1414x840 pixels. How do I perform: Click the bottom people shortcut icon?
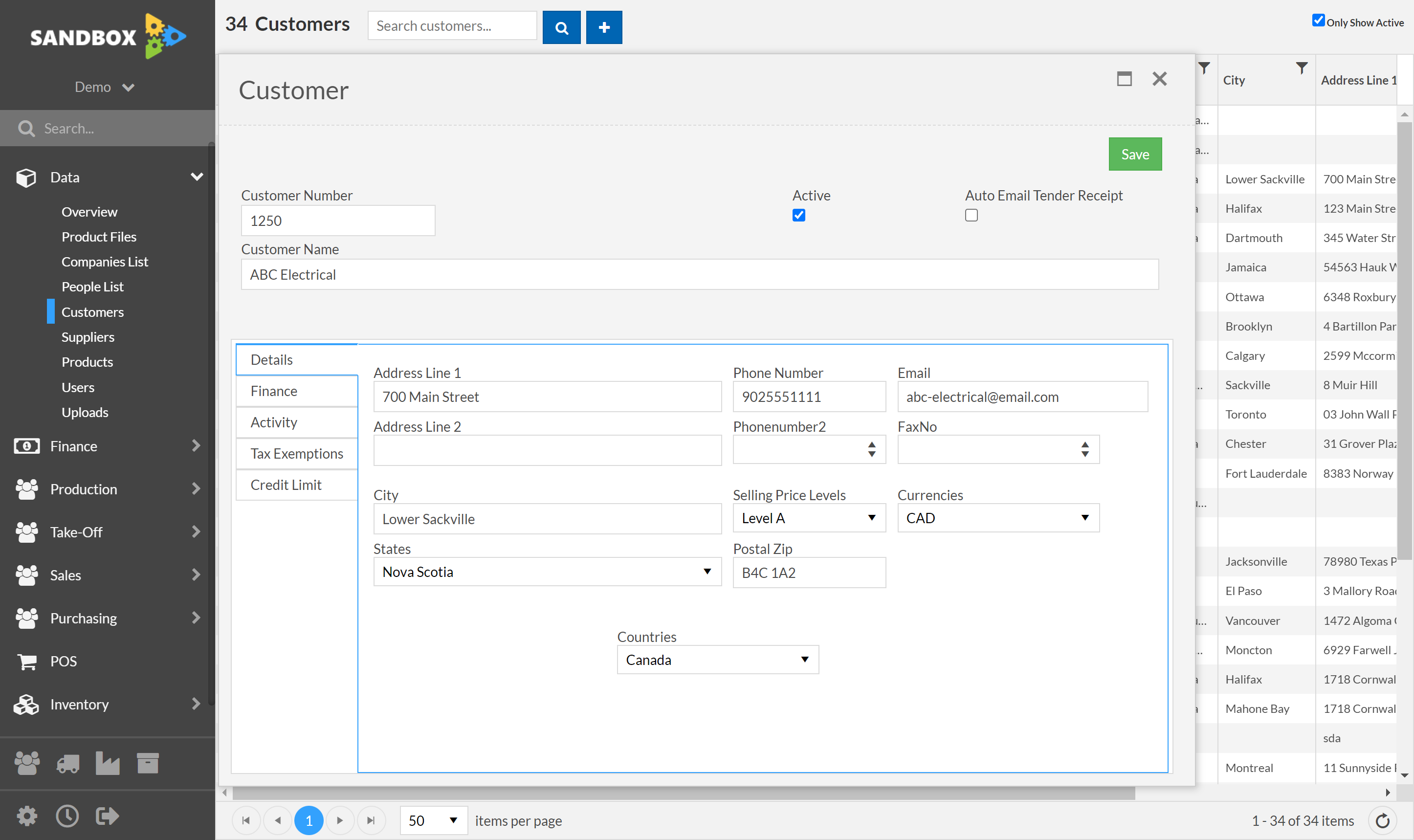tap(26, 763)
